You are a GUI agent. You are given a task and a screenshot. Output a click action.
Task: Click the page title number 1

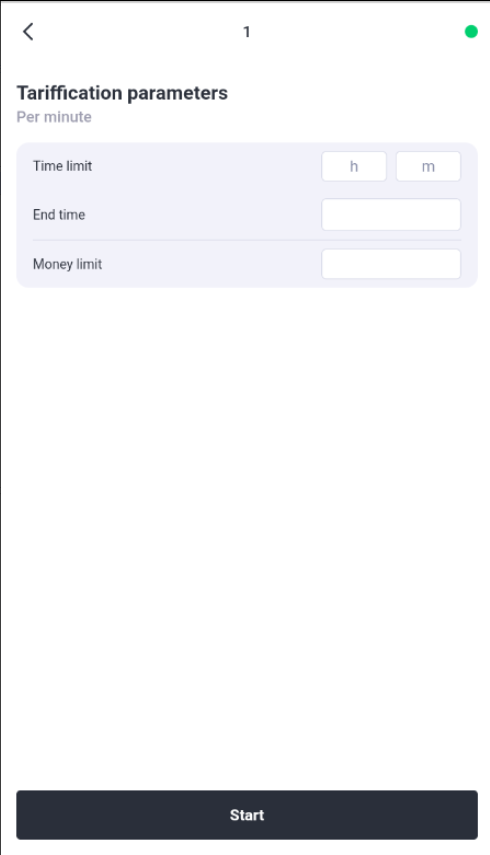[x=246, y=32]
